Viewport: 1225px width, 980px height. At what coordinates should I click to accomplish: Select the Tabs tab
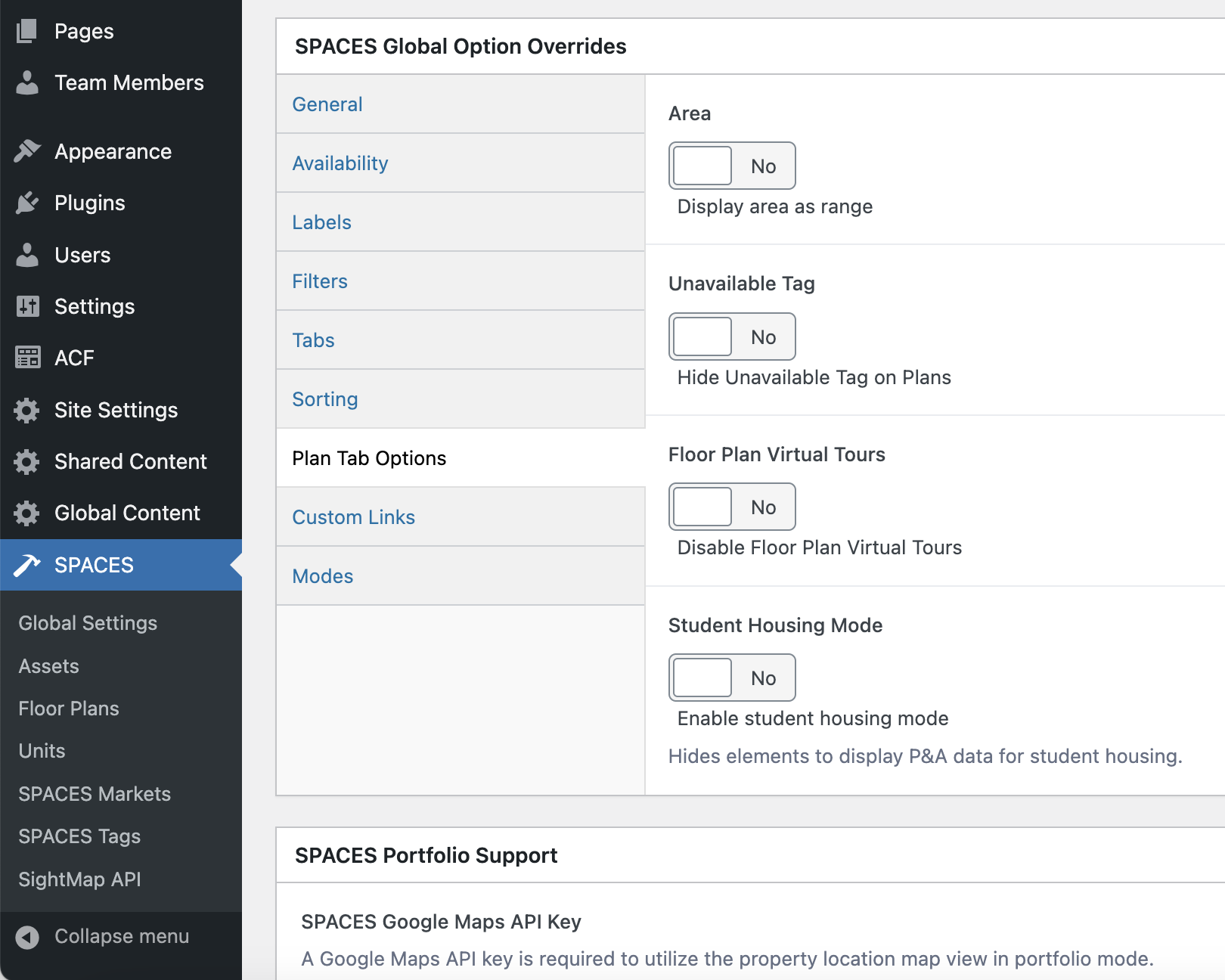pyautogui.click(x=461, y=340)
